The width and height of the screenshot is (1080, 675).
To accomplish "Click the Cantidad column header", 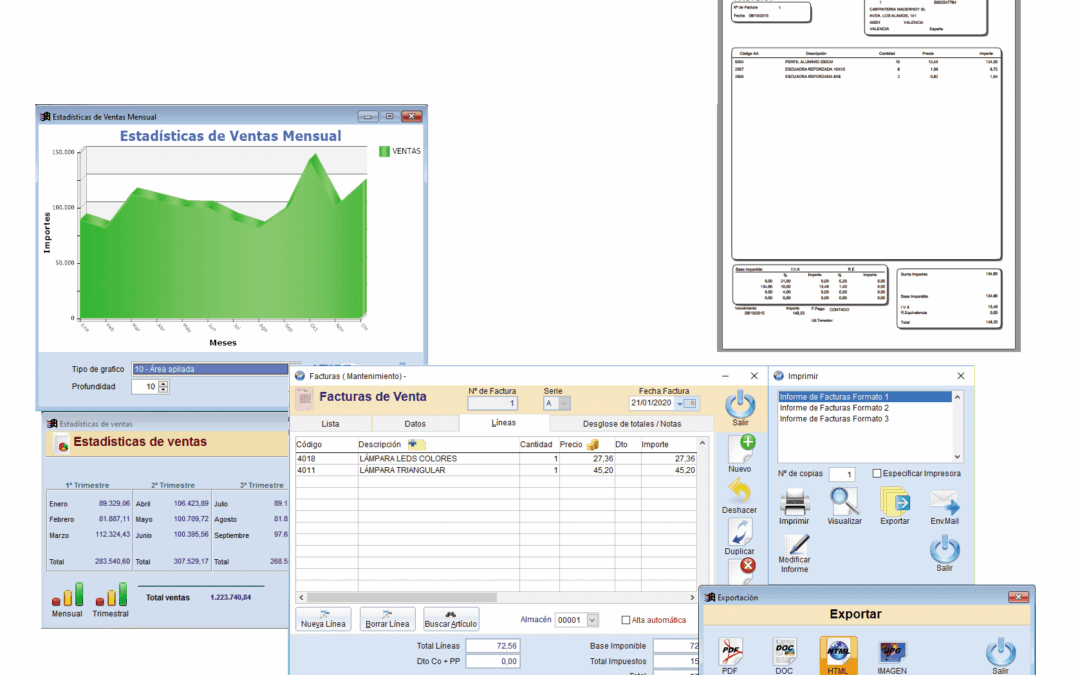I will (536, 445).
